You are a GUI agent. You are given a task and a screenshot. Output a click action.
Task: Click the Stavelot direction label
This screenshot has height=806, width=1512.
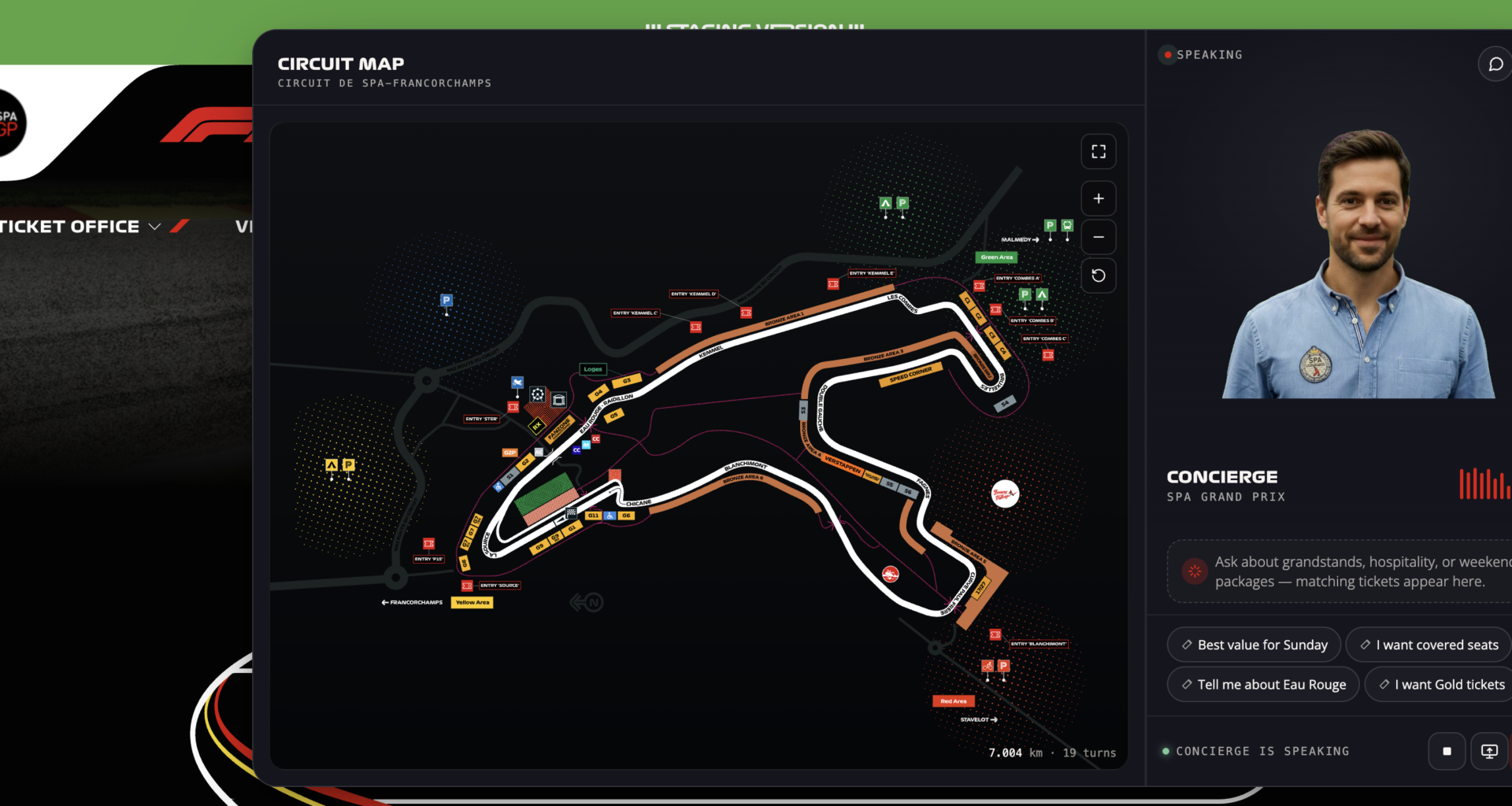point(979,719)
